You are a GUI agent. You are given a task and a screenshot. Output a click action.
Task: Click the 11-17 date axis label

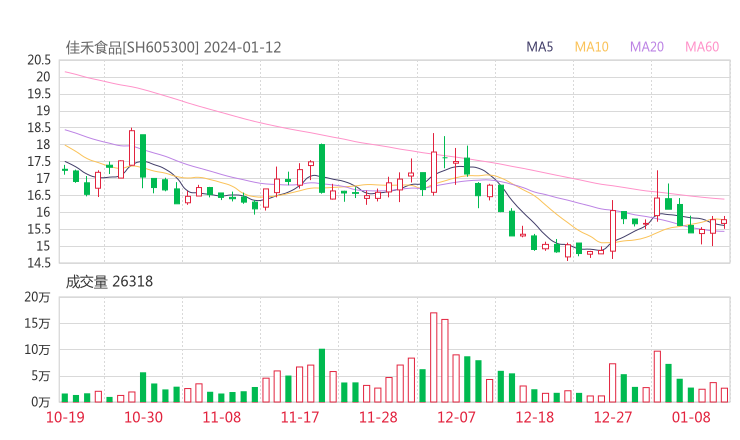(300, 417)
